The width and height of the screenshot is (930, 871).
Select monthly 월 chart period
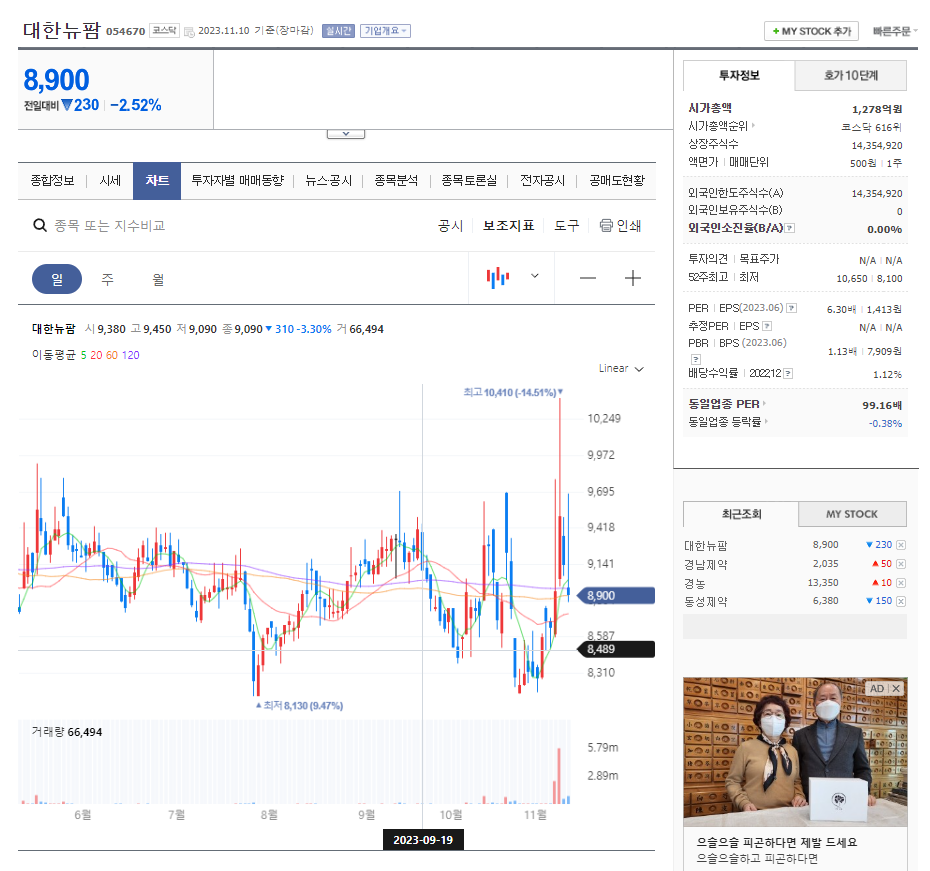coord(158,279)
